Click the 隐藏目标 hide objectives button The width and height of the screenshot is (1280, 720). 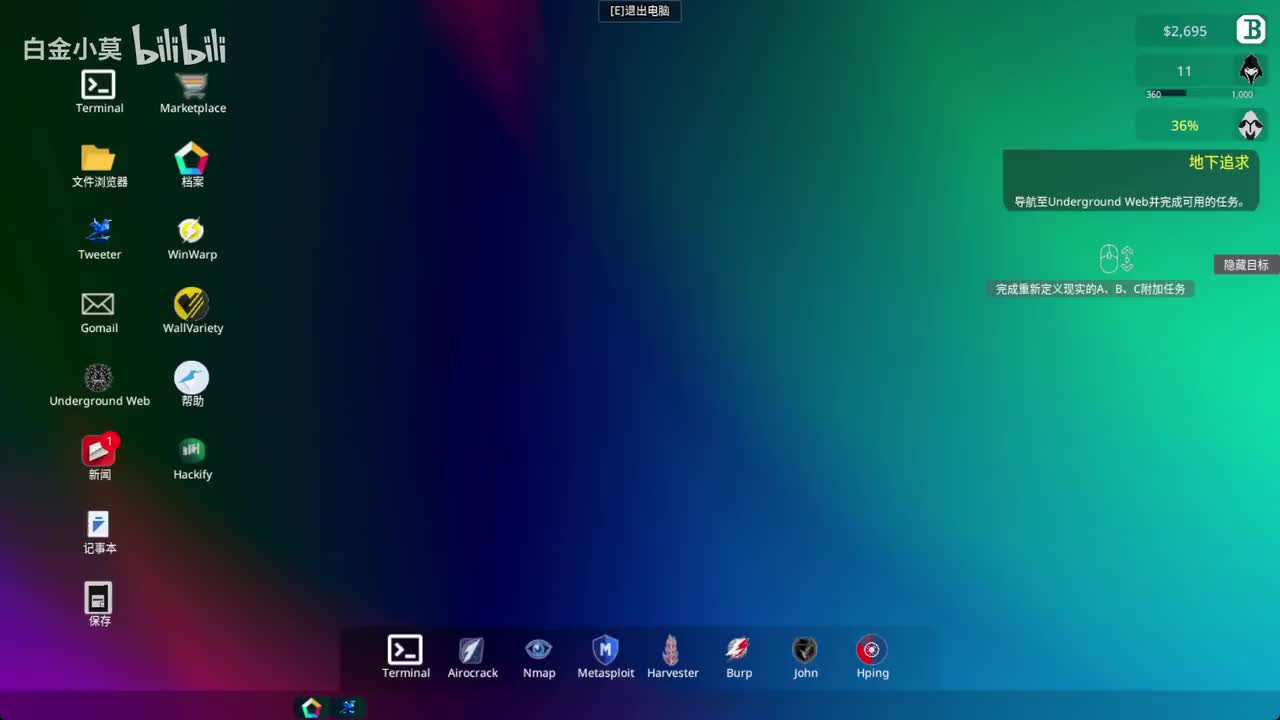point(1246,265)
